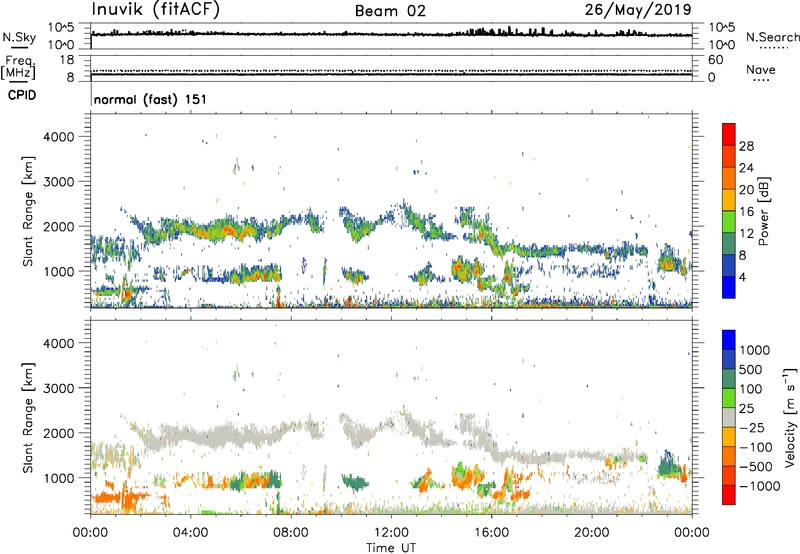Click the '60' Nave axis value
800x554 pixels.
(x=715, y=60)
